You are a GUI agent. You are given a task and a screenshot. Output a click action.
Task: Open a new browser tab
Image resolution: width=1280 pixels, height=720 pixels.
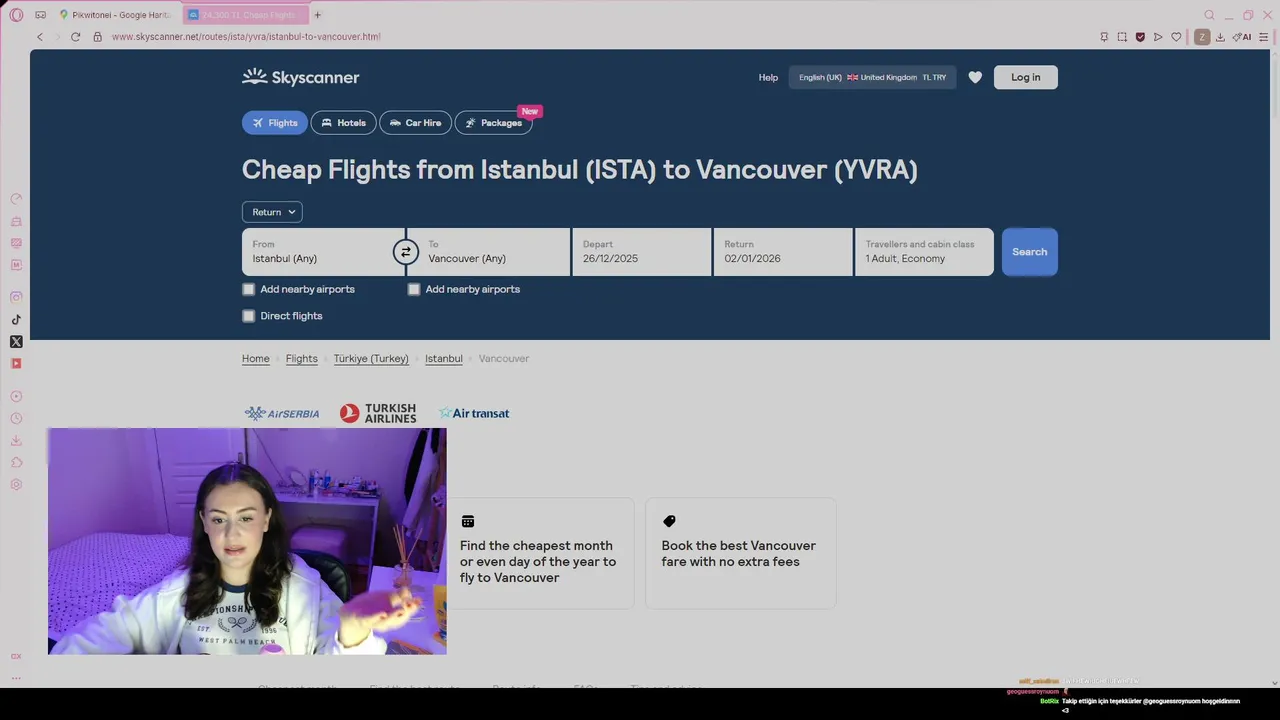(318, 15)
